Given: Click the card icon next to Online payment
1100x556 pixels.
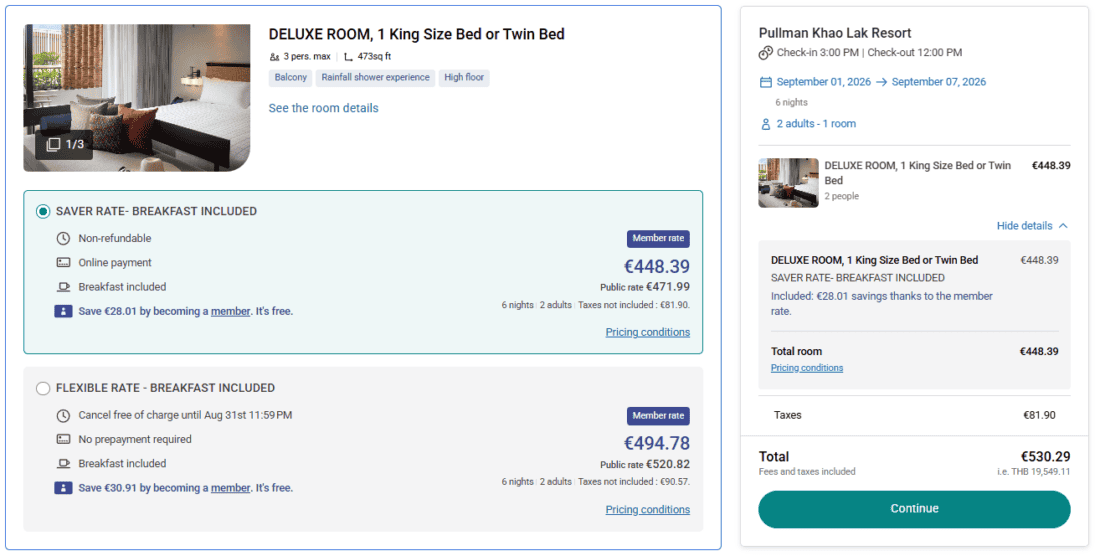Looking at the screenshot, I should pyautogui.click(x=63, y=263).
